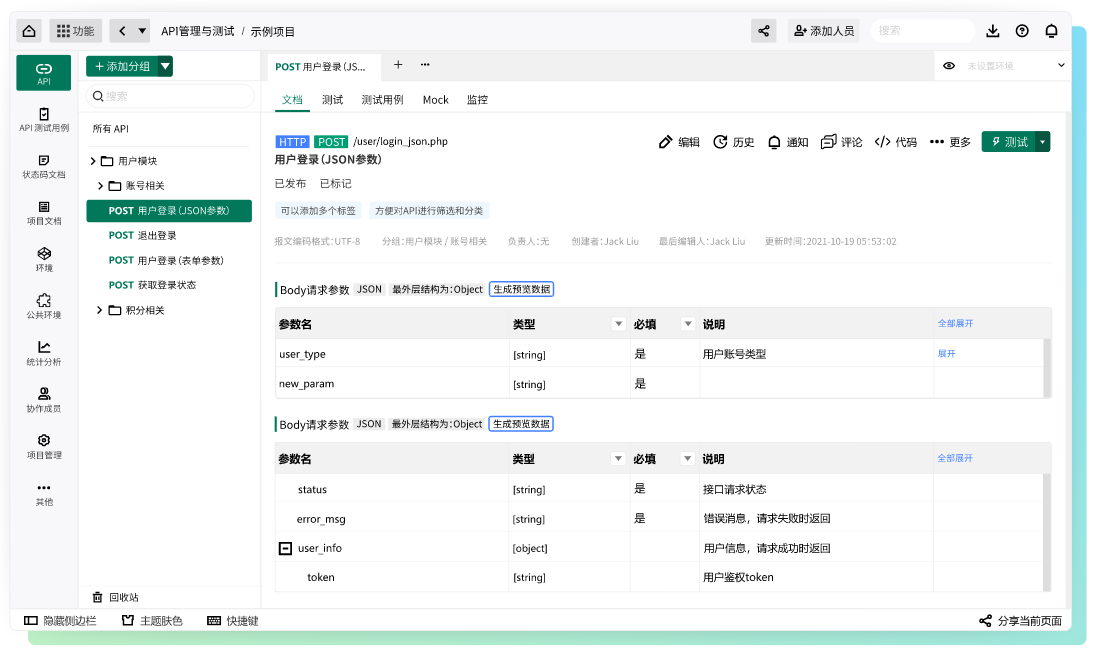This screenshot has width=1094, height=654.
Task: Open the notification bell in top bar
Action: coord(1051,31)
